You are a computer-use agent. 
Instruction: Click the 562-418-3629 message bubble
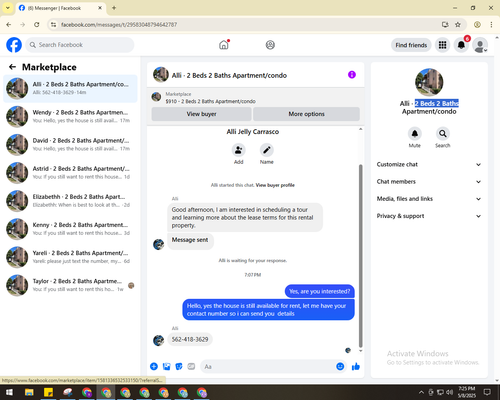pyautogui.click(x=190, y=339)
